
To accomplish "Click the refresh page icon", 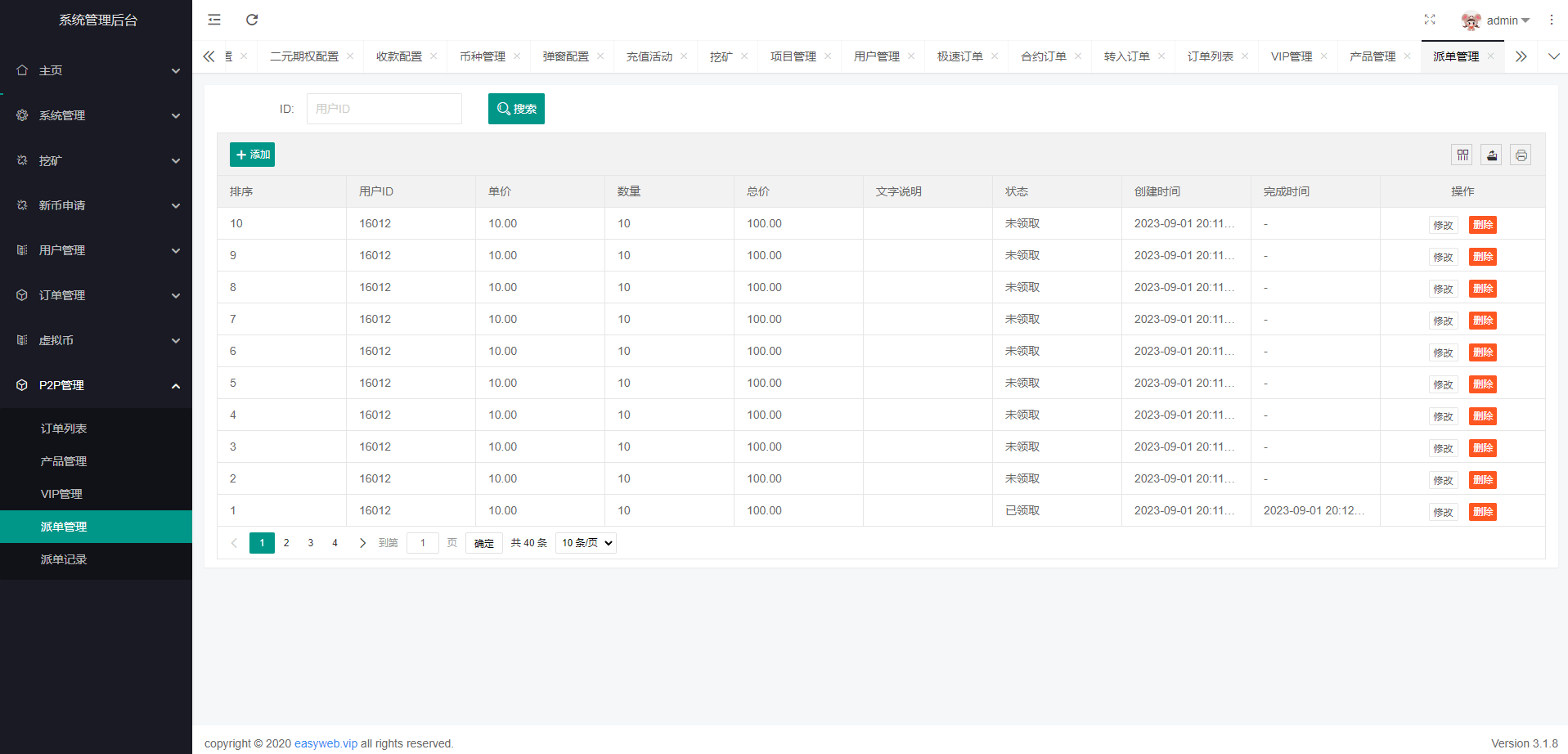I will [252, 20].
